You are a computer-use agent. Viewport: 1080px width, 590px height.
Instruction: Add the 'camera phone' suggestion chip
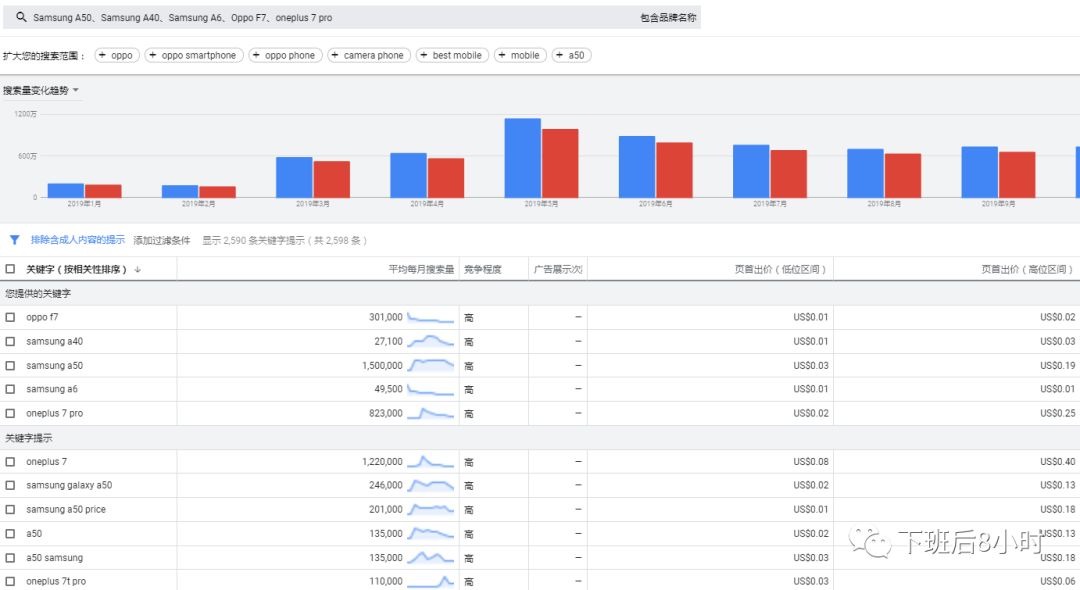369,55
